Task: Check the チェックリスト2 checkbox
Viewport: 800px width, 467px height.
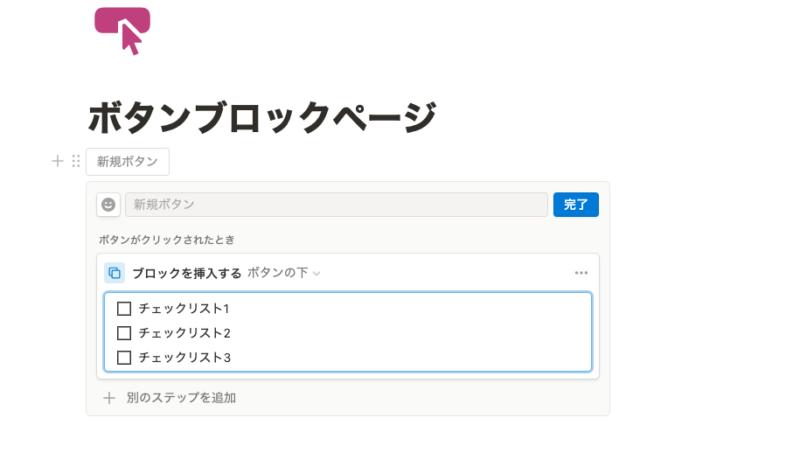Action: coord(124,333)
